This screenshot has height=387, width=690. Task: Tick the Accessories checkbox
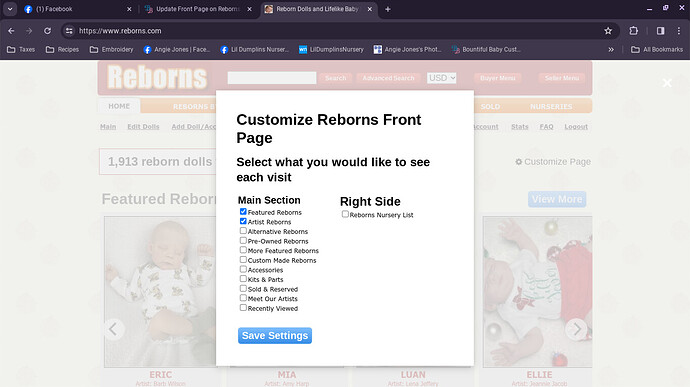point(243,269)
